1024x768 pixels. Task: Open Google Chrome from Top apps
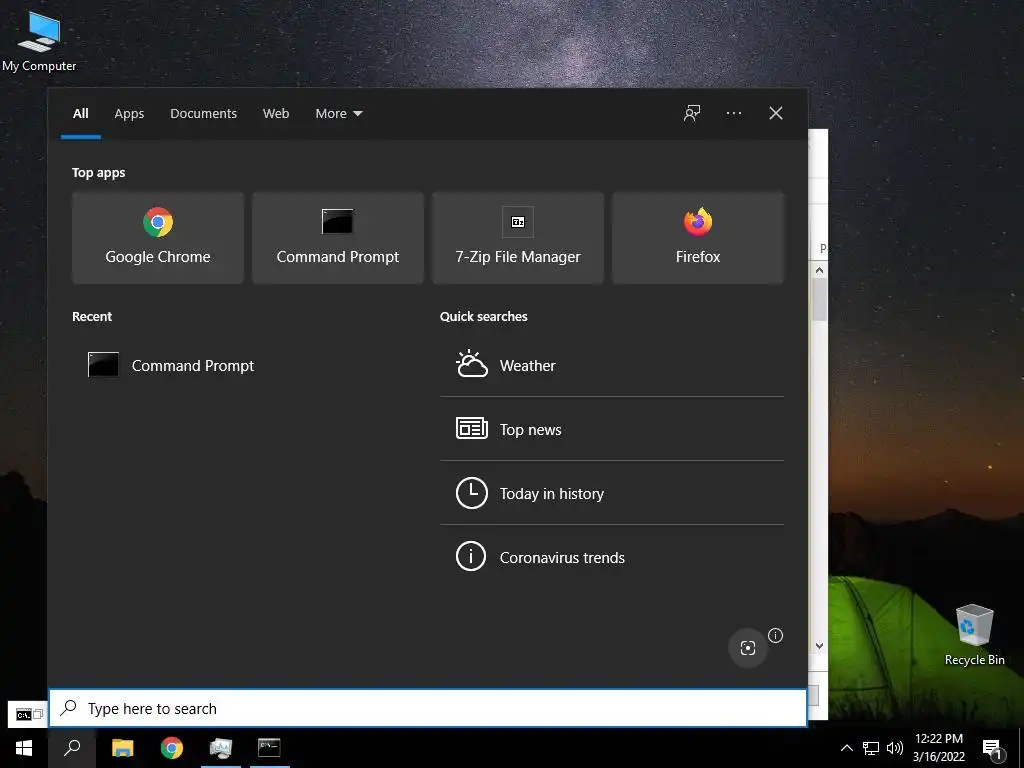coord(157,238)
